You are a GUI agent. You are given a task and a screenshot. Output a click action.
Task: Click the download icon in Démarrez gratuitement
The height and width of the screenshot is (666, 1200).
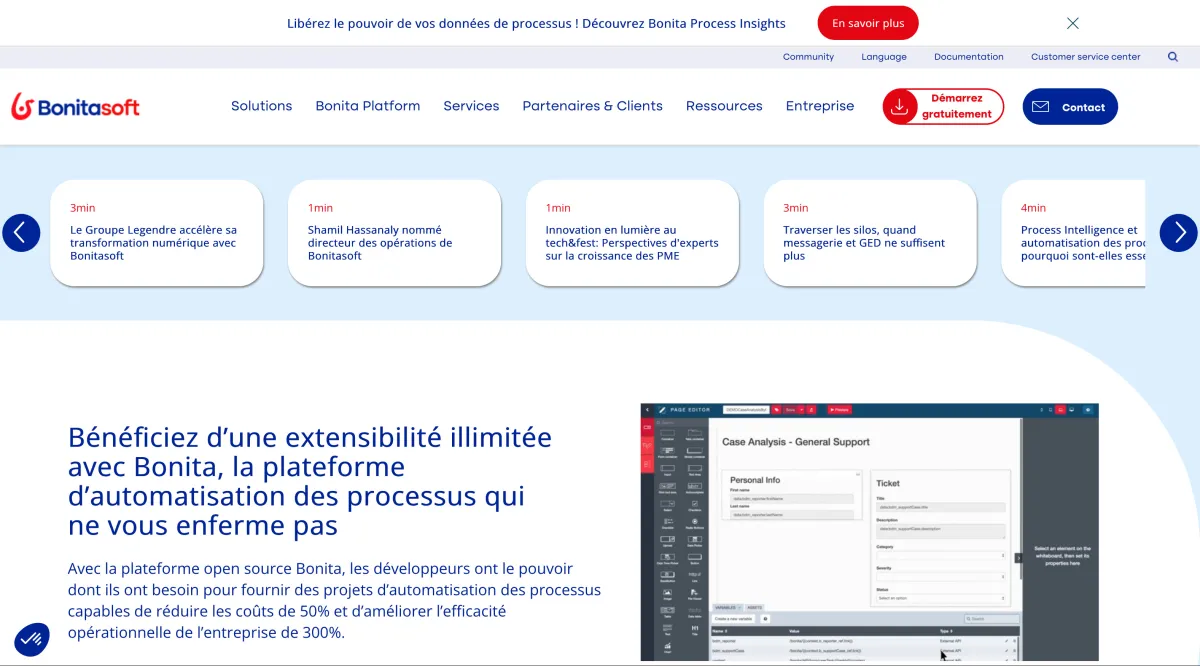[900, 107]
